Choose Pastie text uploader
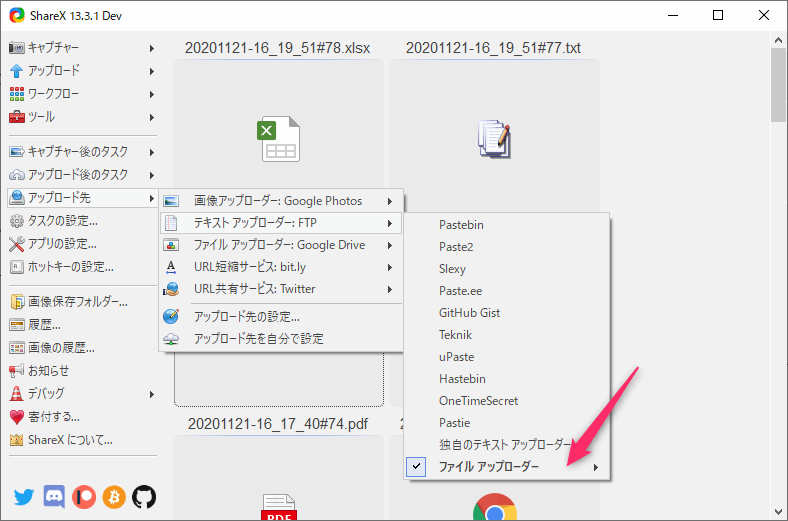788x521 pixels. [x=507, y=423]
